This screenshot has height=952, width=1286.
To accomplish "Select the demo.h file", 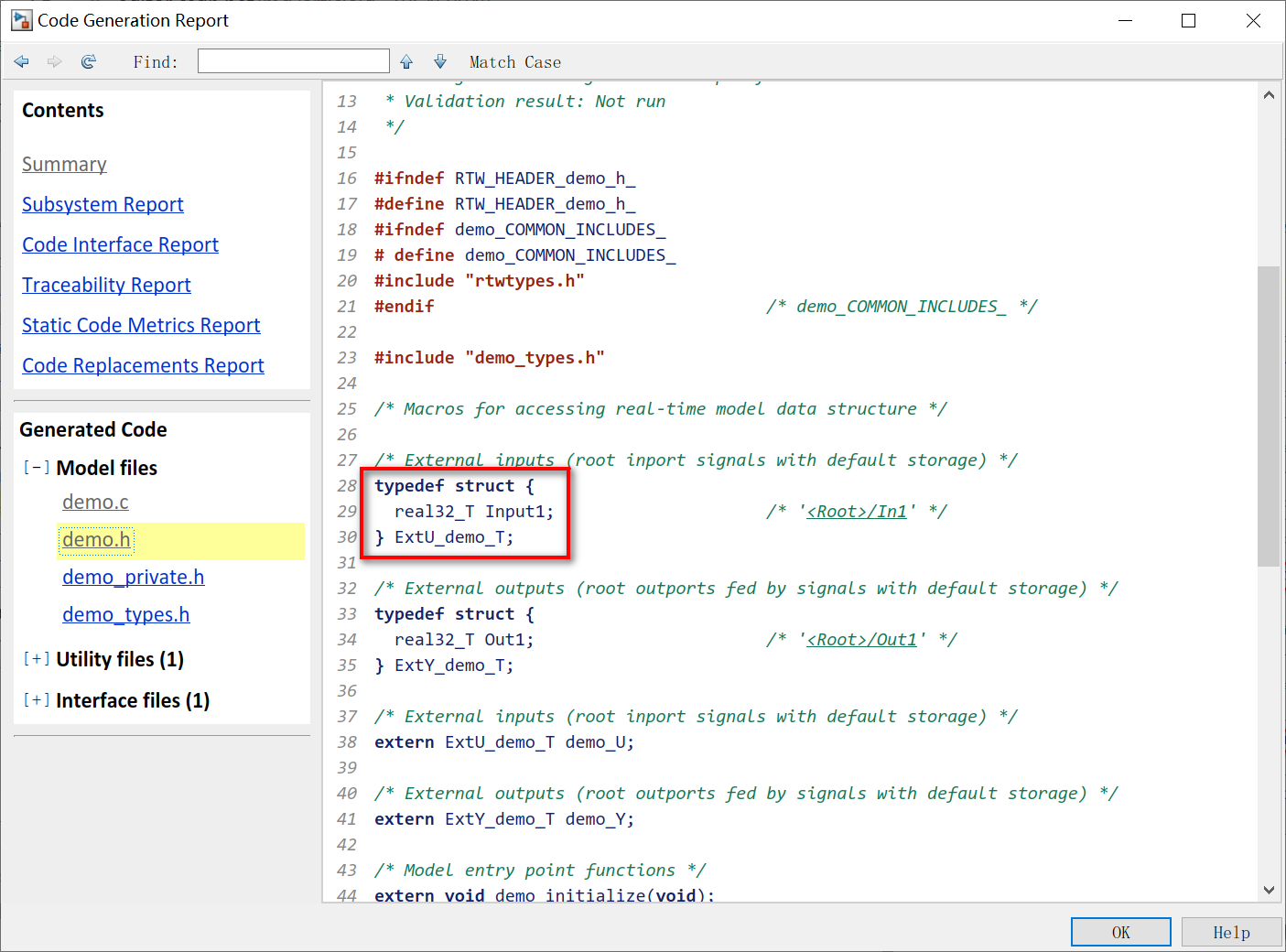I will tap(96, 540).
